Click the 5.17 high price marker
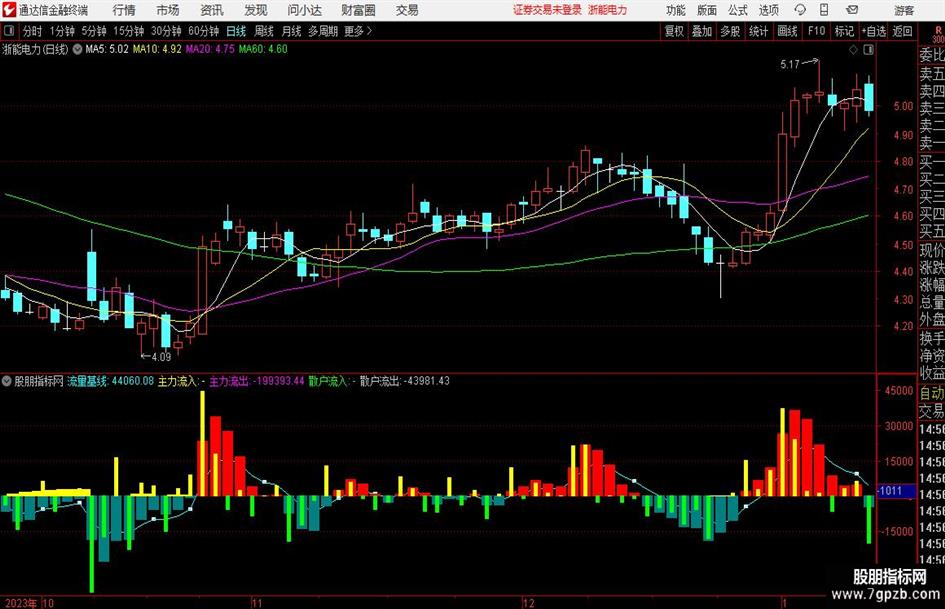Screen dimensions: 945x609 [x=790, y=64]
